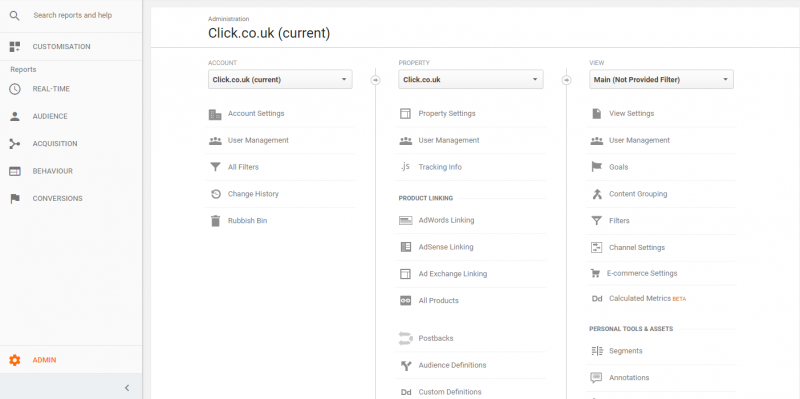Click the Tracking Info .js icon
The height and width of the screenshot is (399, 800).
pyautogui.click(x=405, y=167)
